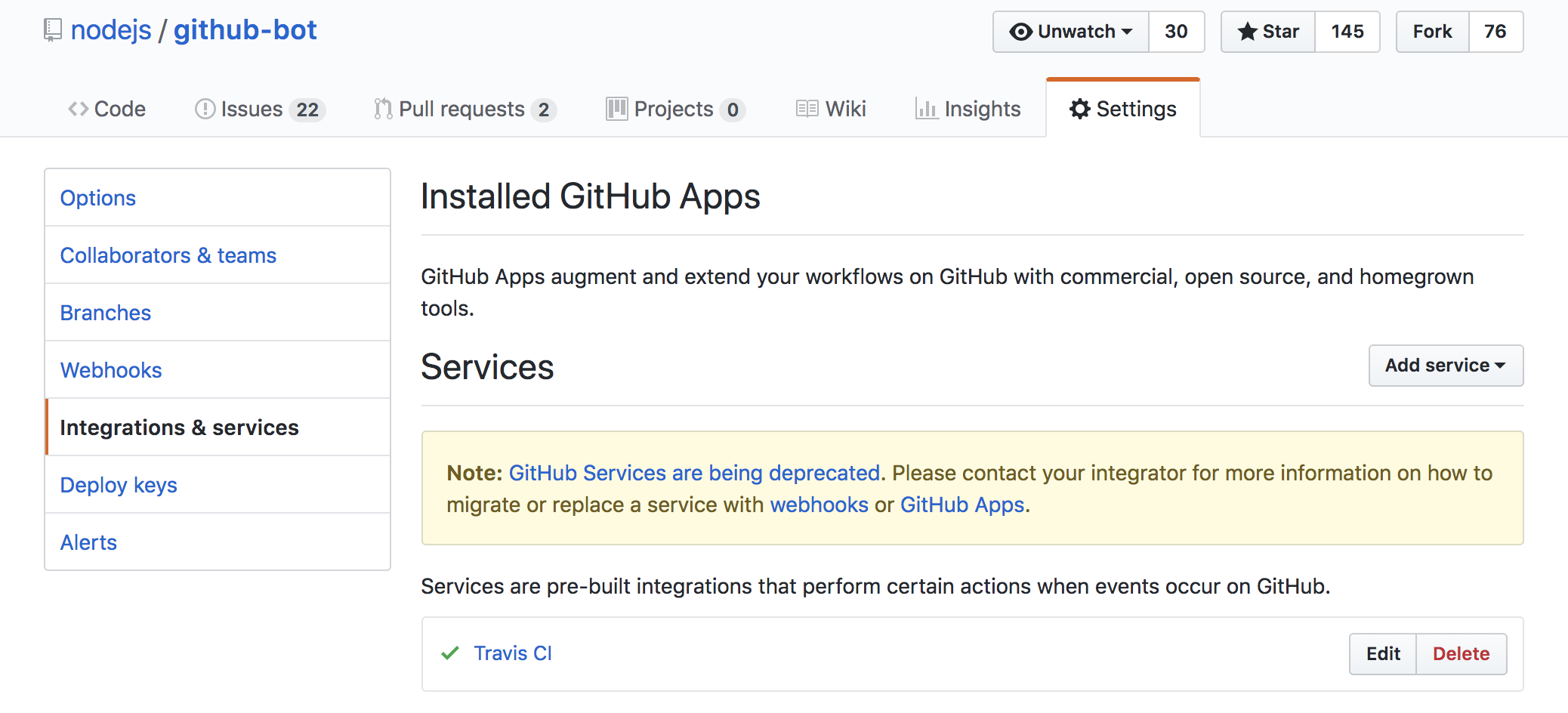The width and height of the screenshot is (1568, 713).
Task: Click the Wiki open-book icon
Action: point(807,110)
